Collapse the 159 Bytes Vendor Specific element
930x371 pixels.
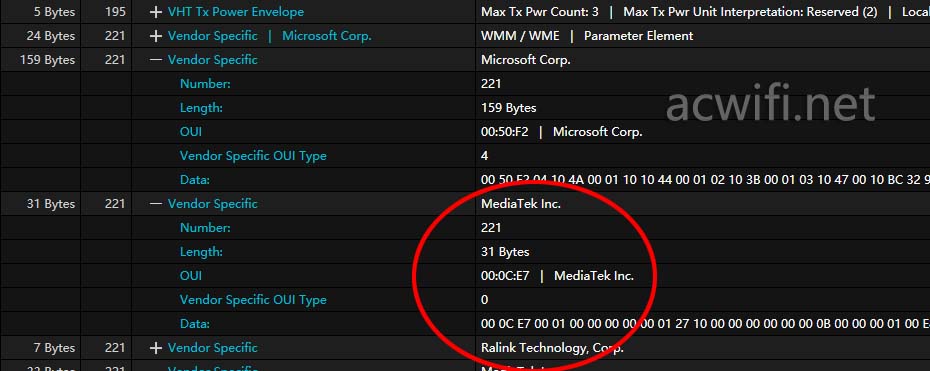(156, 60)
